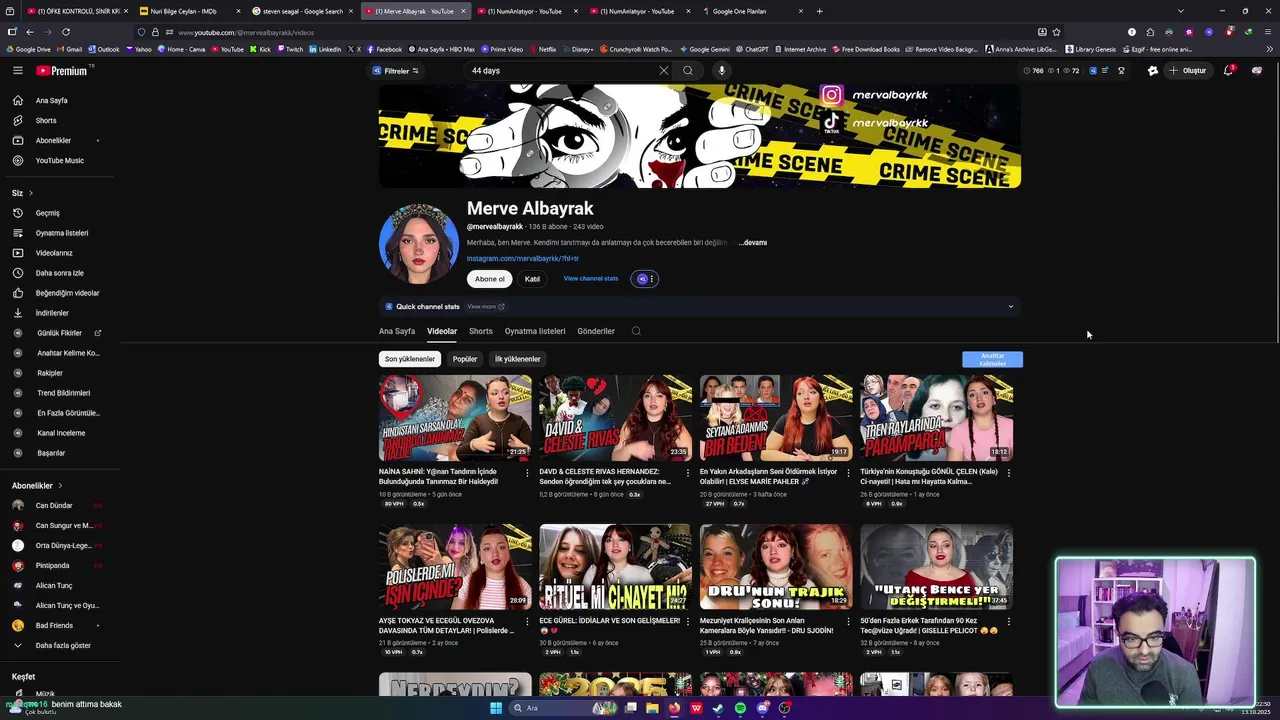1280x720 pixels.
Task: Go to Ana Sayfa in sidebar
Action: point(52,101)
